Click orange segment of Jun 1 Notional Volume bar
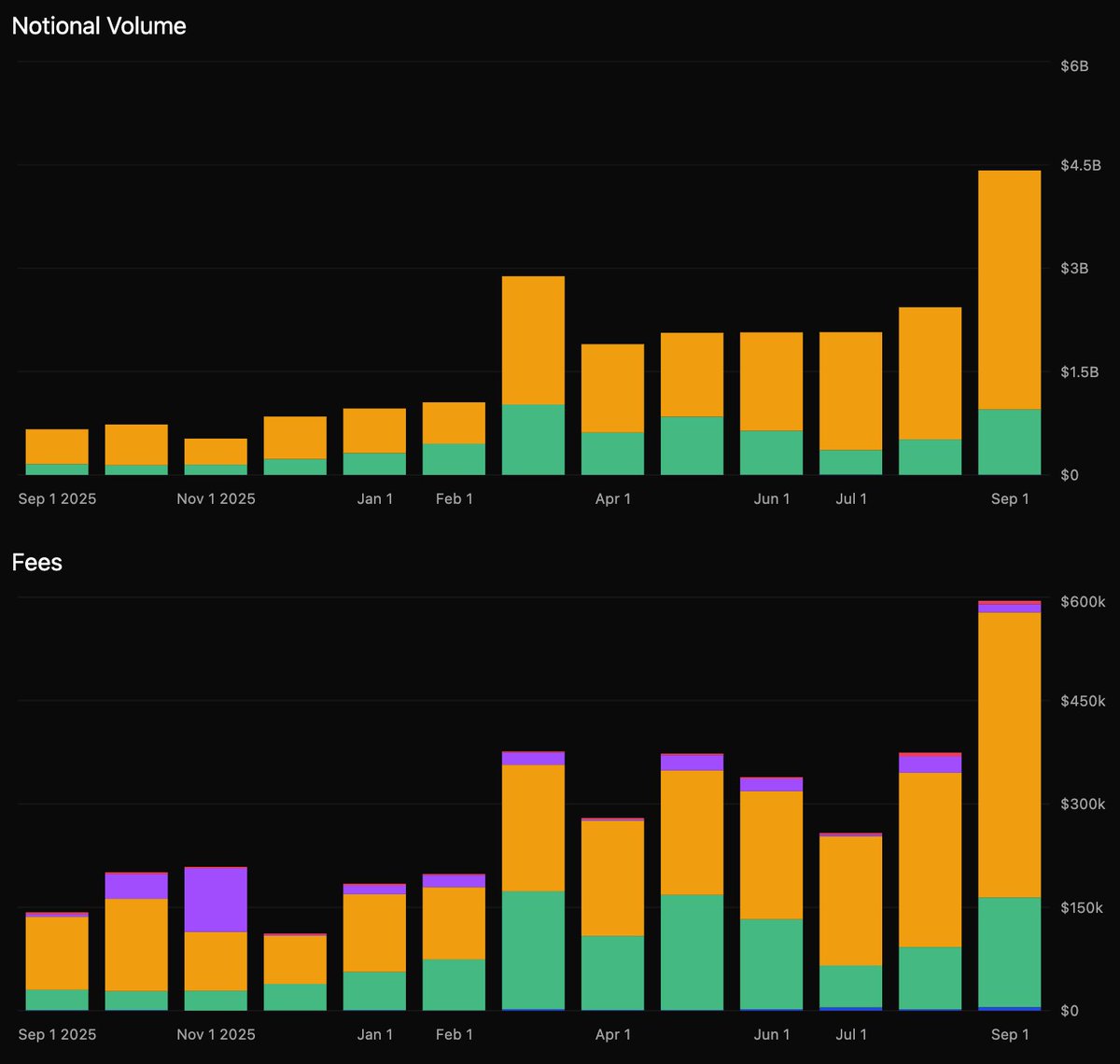1120x1064 pixels. point(771,382)
